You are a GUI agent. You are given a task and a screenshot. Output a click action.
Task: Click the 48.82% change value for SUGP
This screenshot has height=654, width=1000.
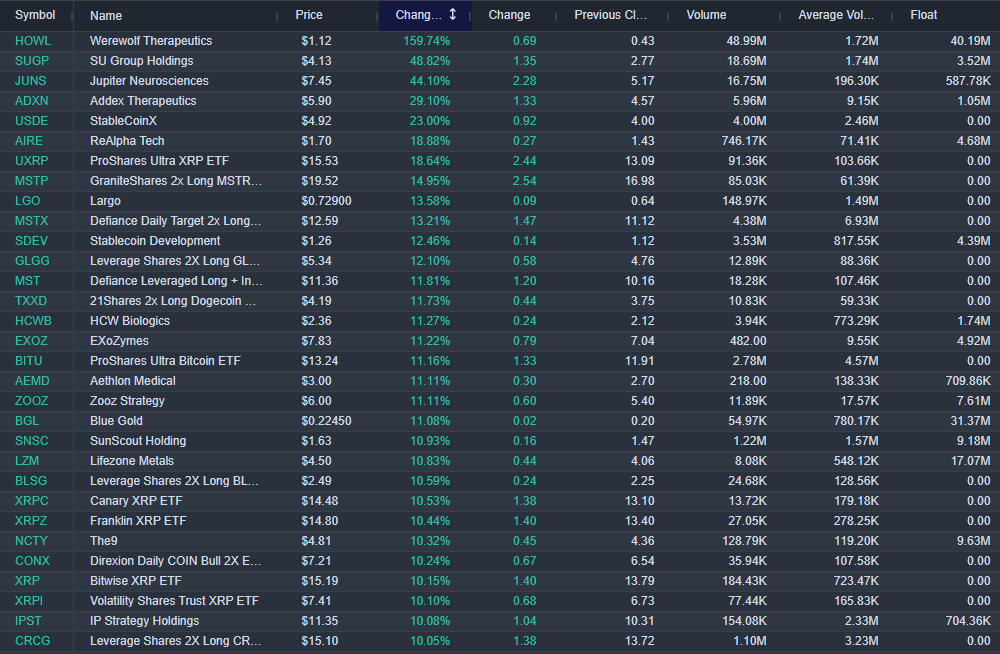(430, 61)
